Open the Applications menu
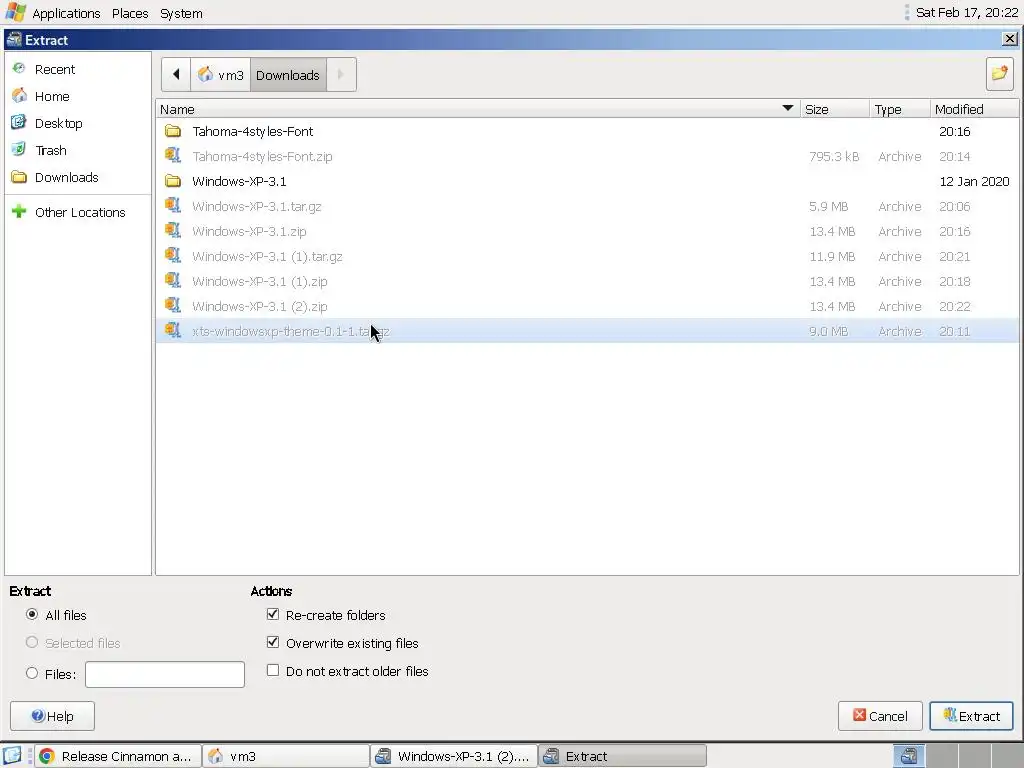This screenshot has height=768, width=1024. click(x=66, y=13)
